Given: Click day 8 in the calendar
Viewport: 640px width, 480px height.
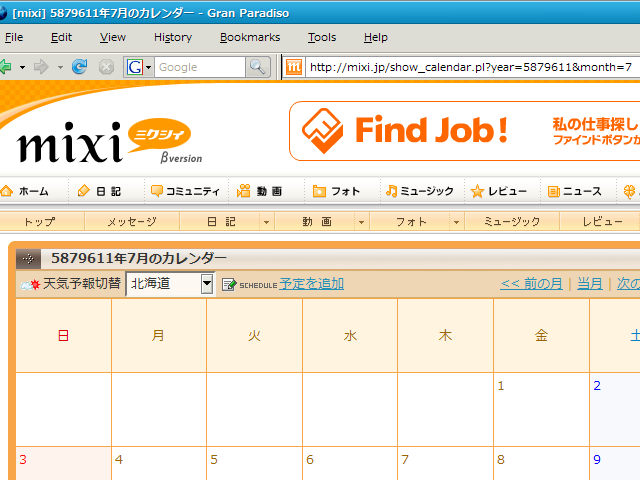Looking at the screenshot, I should click(x=501, y=460).
